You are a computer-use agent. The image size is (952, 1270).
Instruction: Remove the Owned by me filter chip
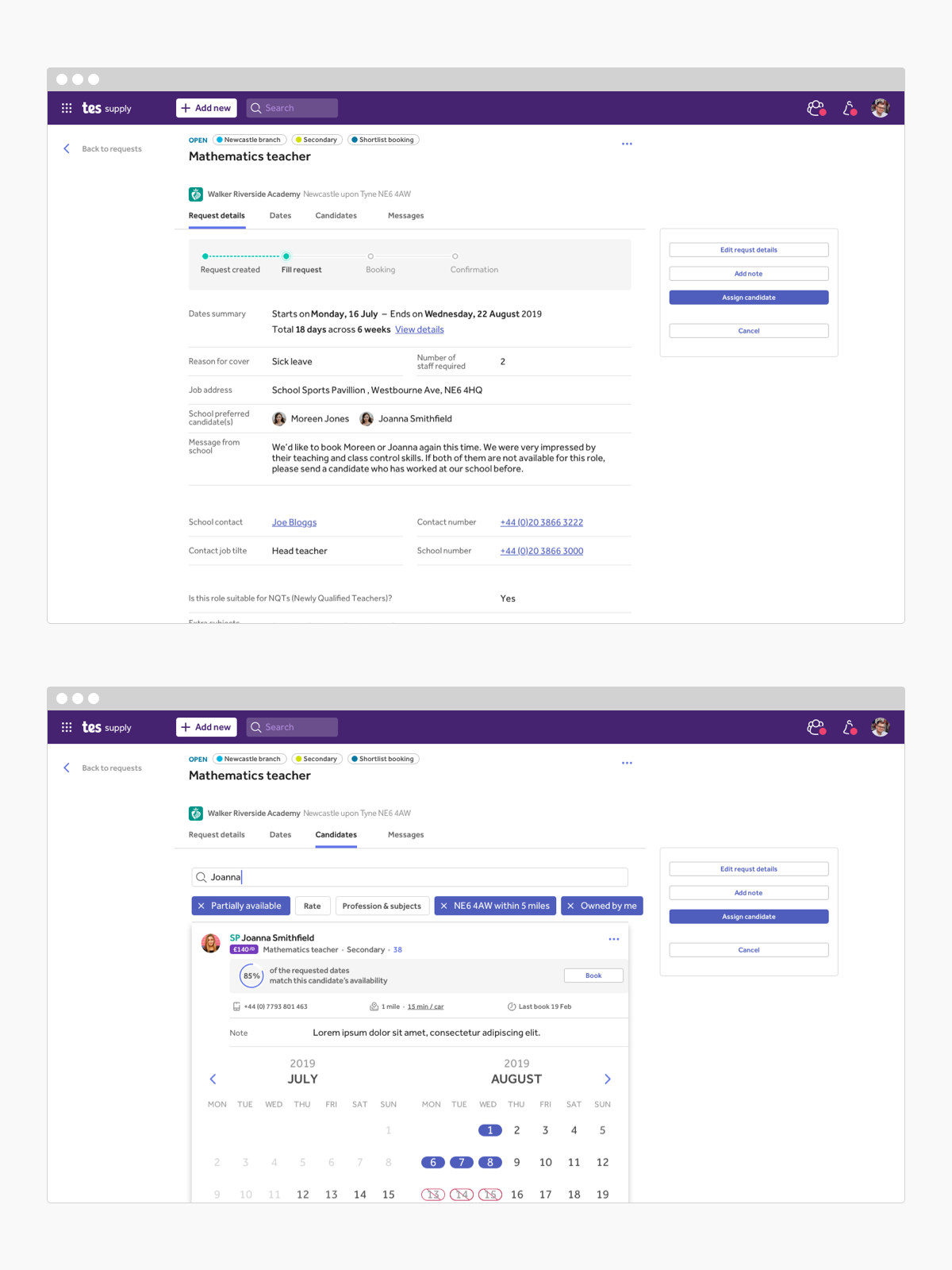click(570, 906)
